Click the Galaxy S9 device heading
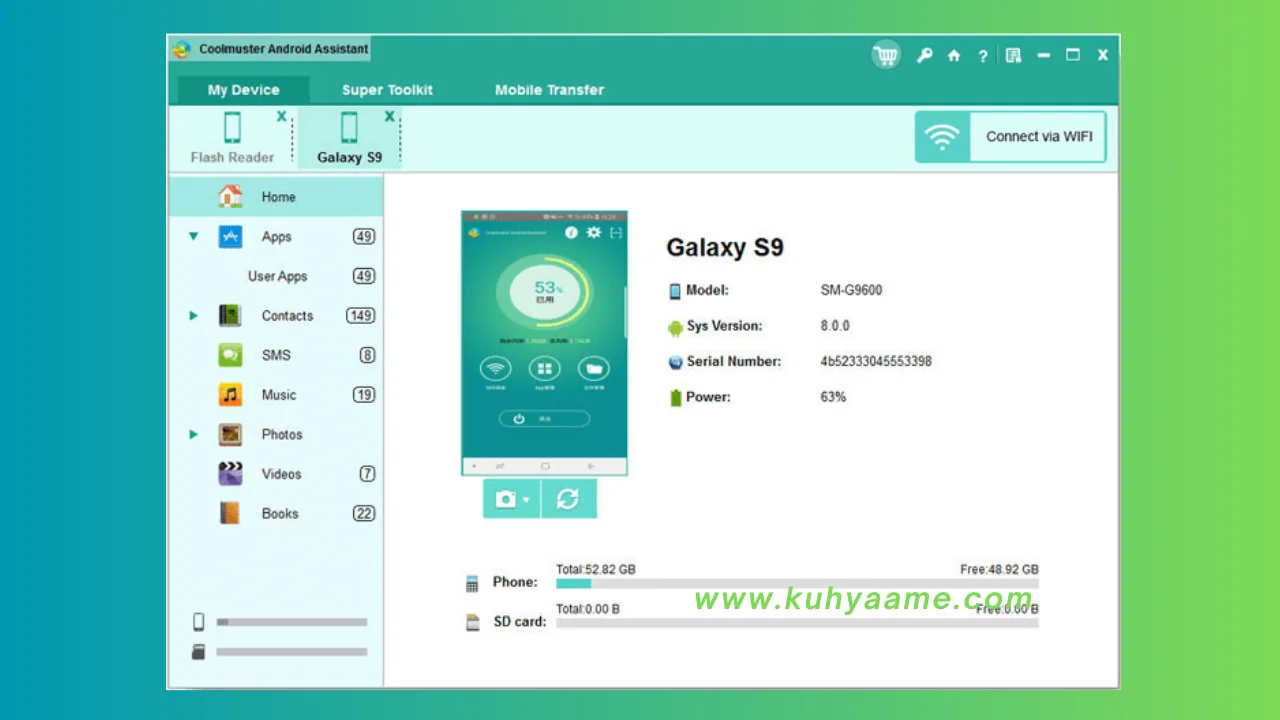Viewport: 1280px width, 720px height. coord(725,248)
